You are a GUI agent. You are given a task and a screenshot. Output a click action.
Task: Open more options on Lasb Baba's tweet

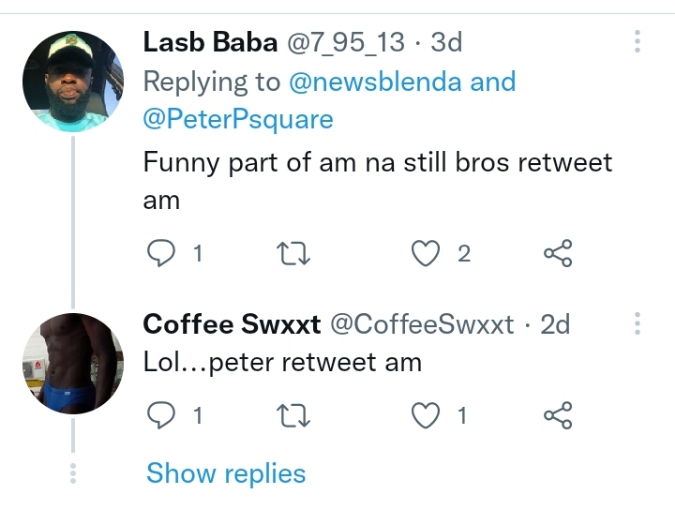[637, 42]
